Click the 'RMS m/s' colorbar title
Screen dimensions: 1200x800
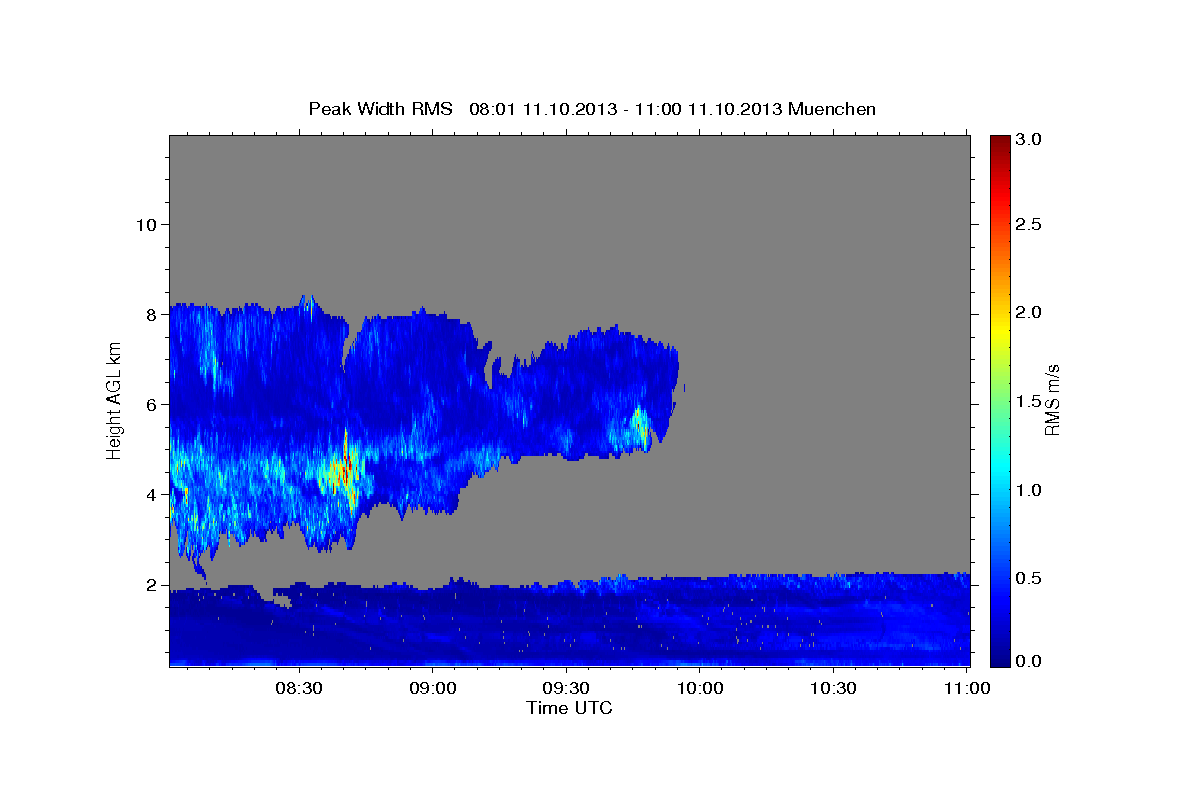click(x=1052, y=400)
